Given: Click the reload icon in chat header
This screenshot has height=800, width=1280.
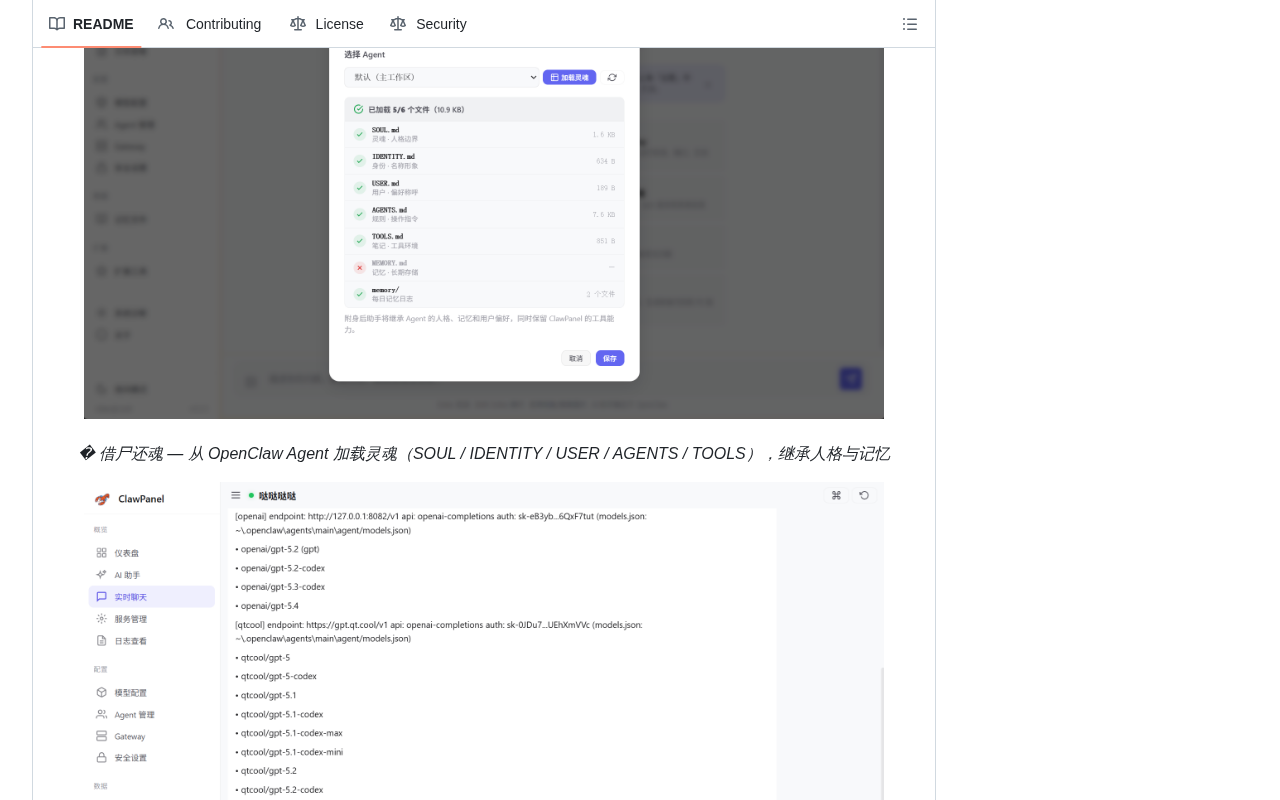Looking at the screenshot, I should [864, 495].
